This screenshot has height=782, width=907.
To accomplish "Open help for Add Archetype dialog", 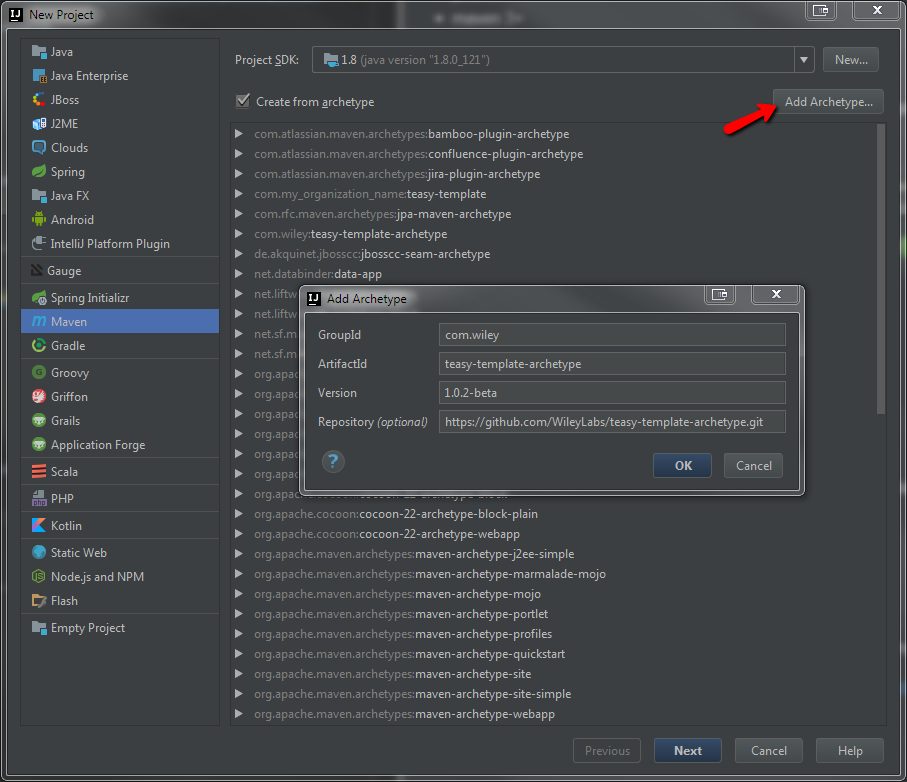I will pos(333,462).
